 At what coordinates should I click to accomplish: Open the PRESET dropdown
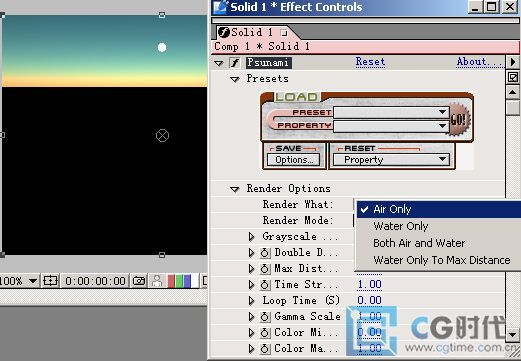tap(391, 112)
